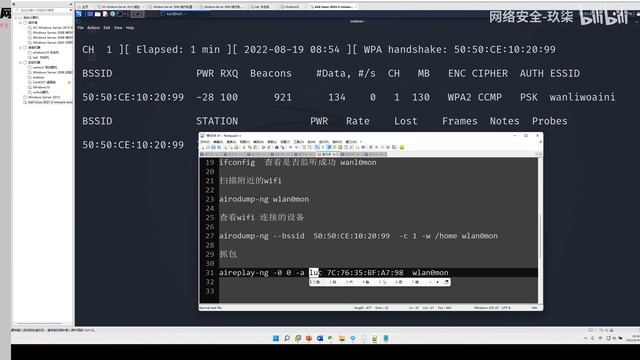Switch to the 主页 home tab in VMware
The width and height of the screenshot is (640, 360).
[x=85, y=7]
